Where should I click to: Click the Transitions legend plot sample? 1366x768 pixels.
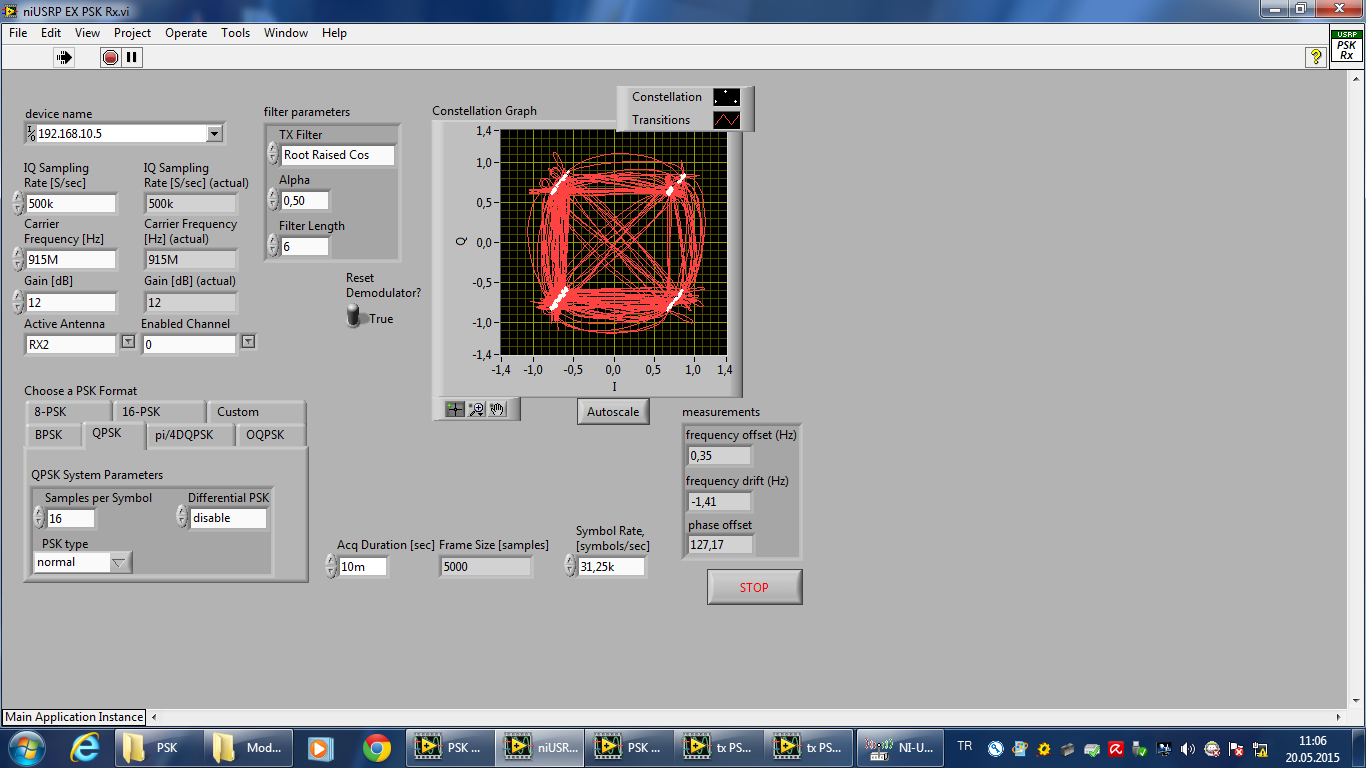pos(727,120)
